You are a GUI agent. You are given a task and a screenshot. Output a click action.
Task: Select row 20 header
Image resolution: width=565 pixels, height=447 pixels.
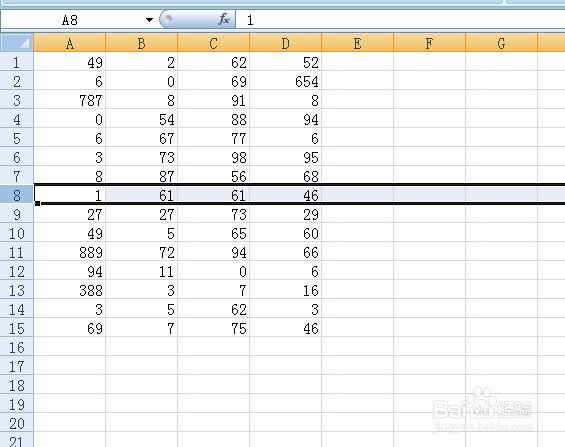tap(17, 423)
